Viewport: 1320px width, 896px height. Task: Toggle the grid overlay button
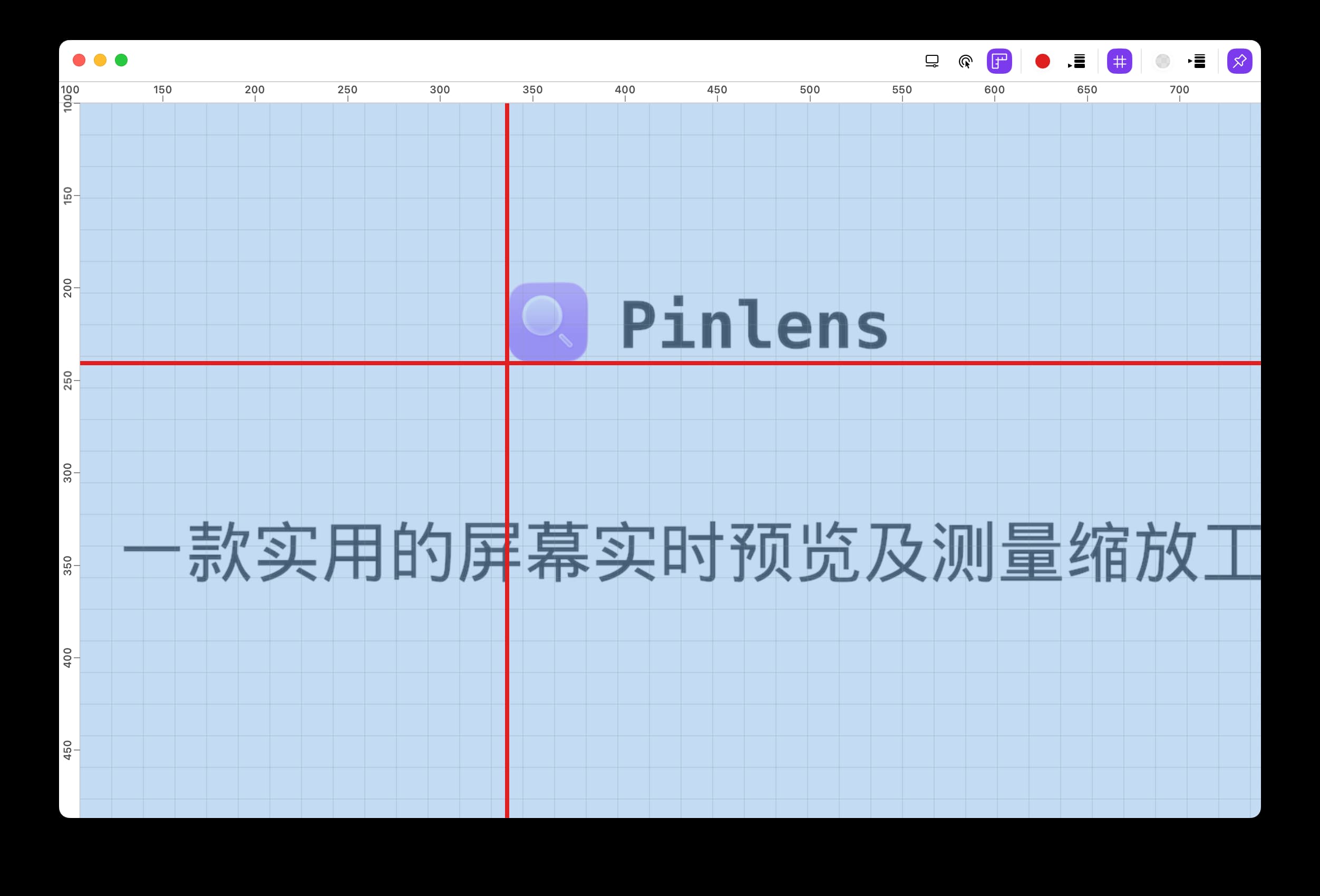1120,61
